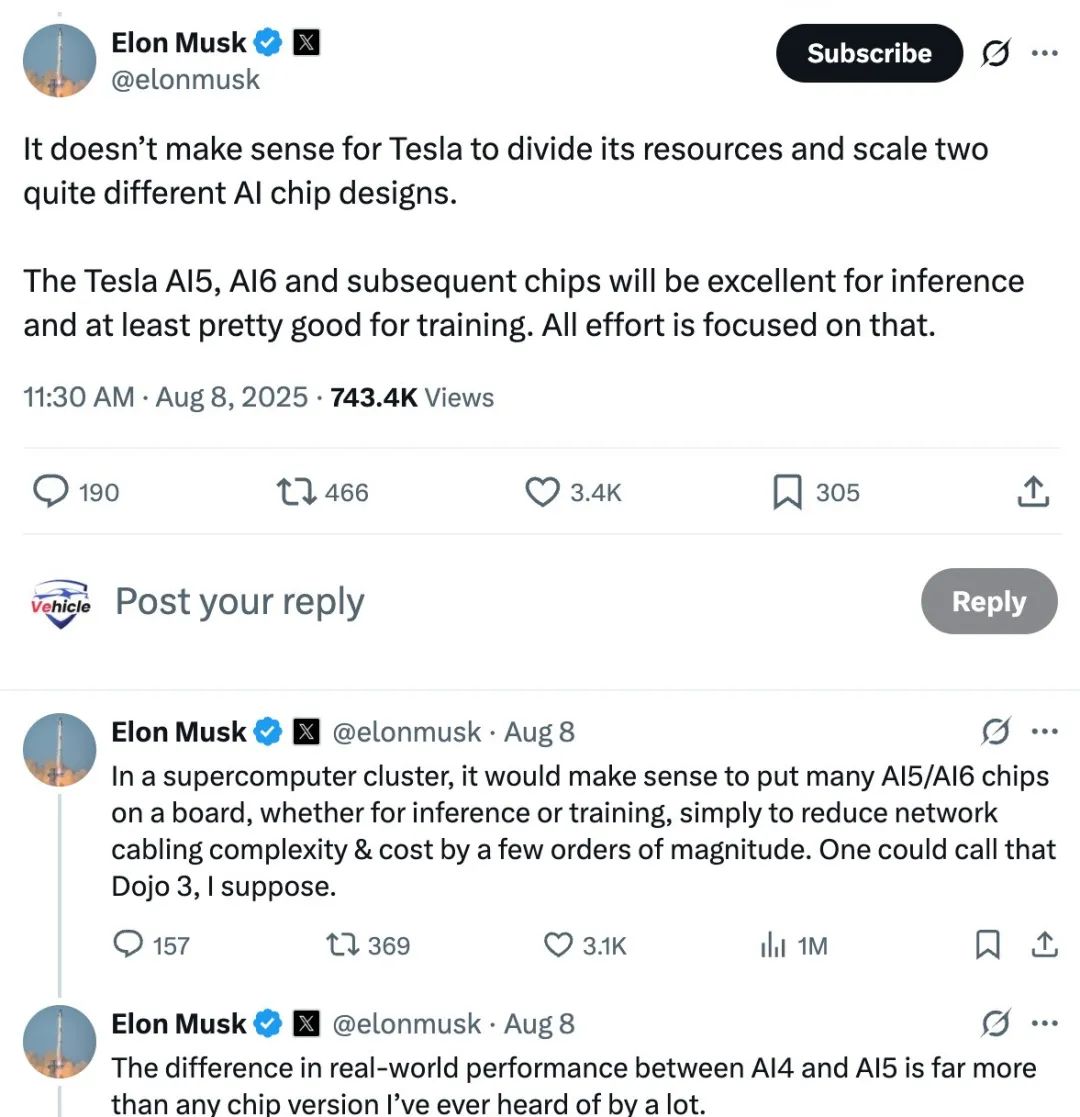Bookmark the main post with 305 bookmarks
Screen dimensions: 1080x1117
[x=788, y=492]
